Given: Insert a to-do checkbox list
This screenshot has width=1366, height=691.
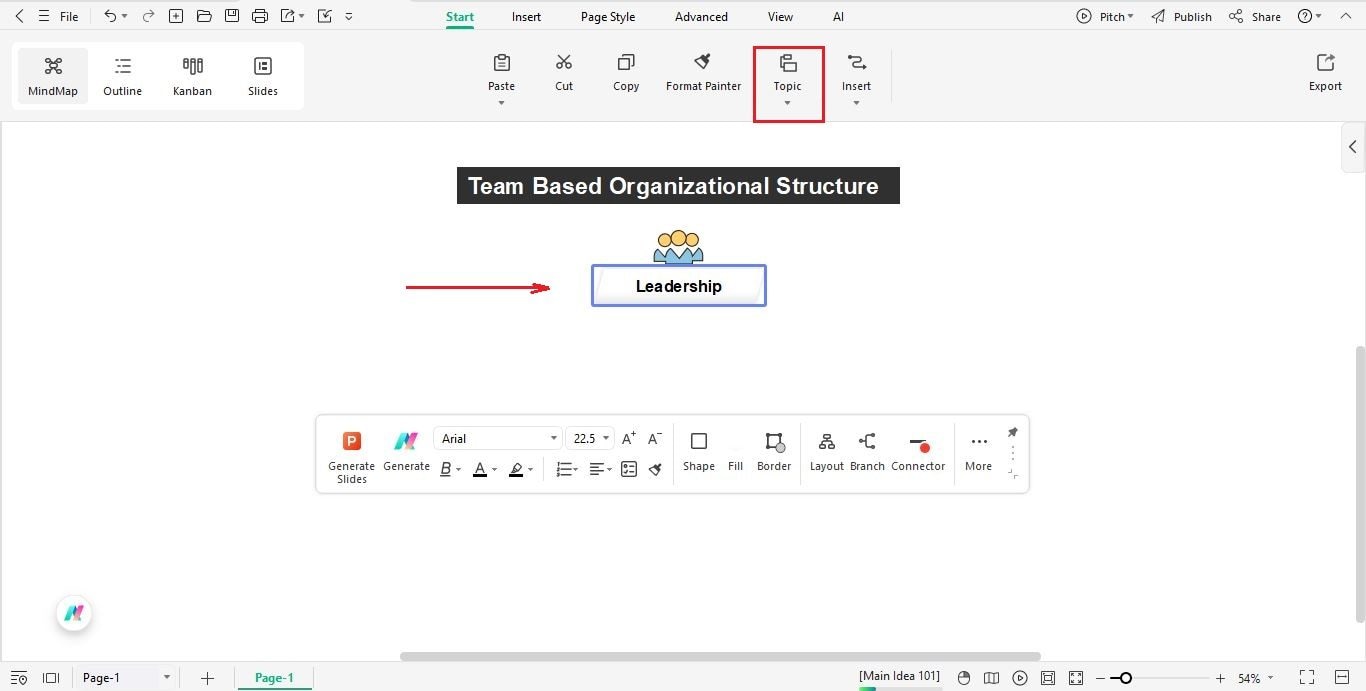Looking at the screenshot, I should (629, 469).
